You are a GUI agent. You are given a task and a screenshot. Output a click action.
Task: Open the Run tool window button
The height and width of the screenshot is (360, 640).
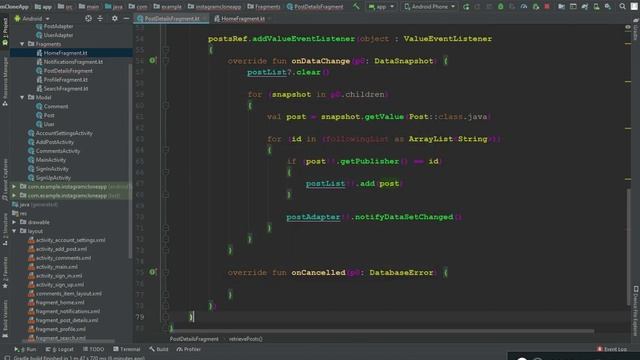25,349
